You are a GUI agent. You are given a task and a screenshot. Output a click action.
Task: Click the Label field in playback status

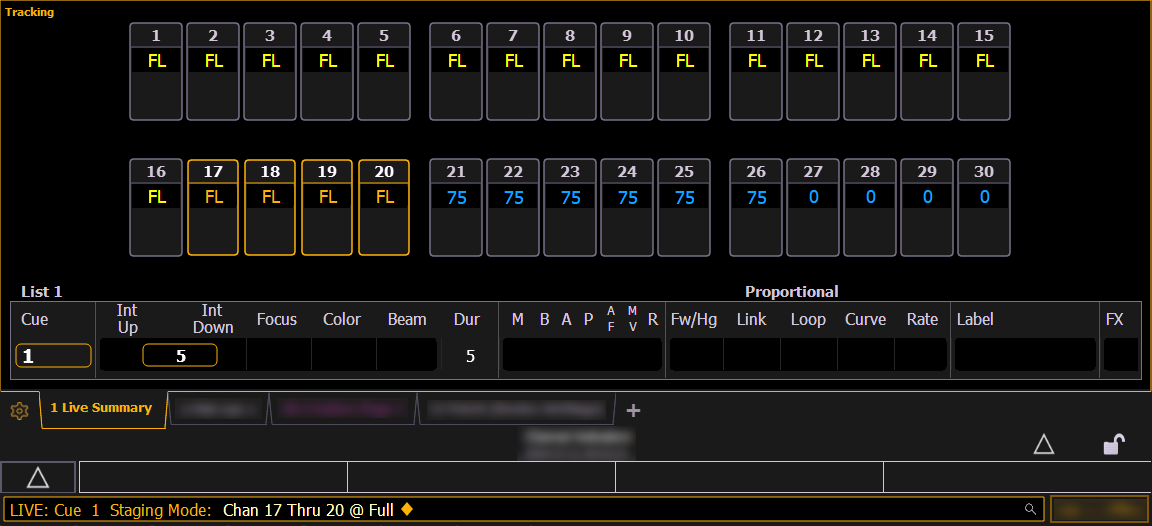click(1024, 355)
